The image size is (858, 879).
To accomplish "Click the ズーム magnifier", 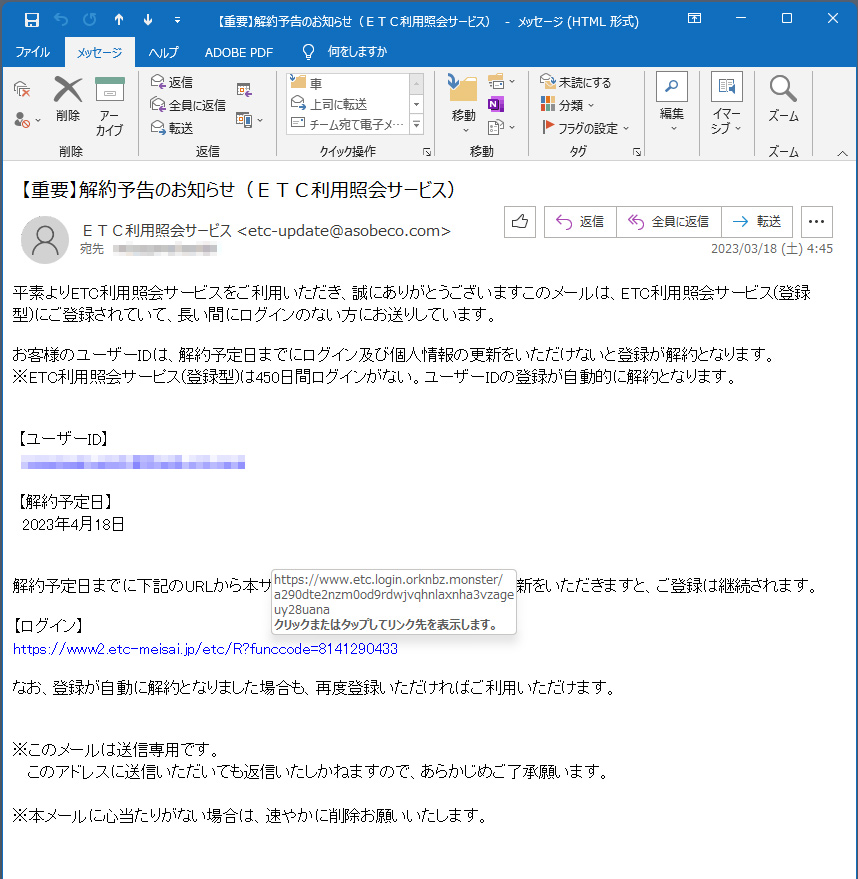I will 783,99.
